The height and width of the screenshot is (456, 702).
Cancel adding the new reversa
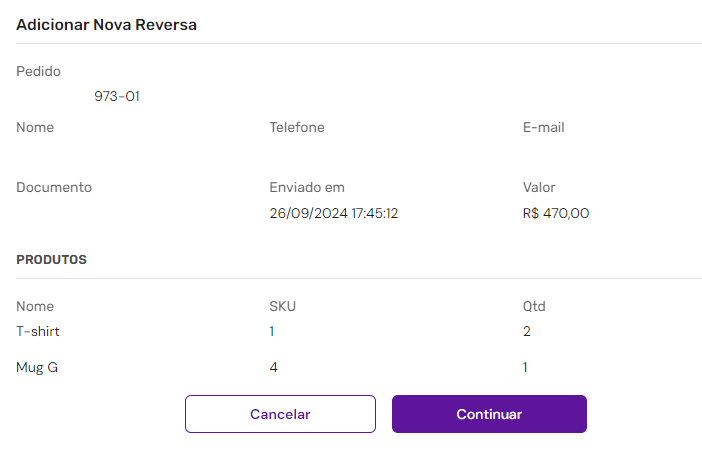[280, 414]
